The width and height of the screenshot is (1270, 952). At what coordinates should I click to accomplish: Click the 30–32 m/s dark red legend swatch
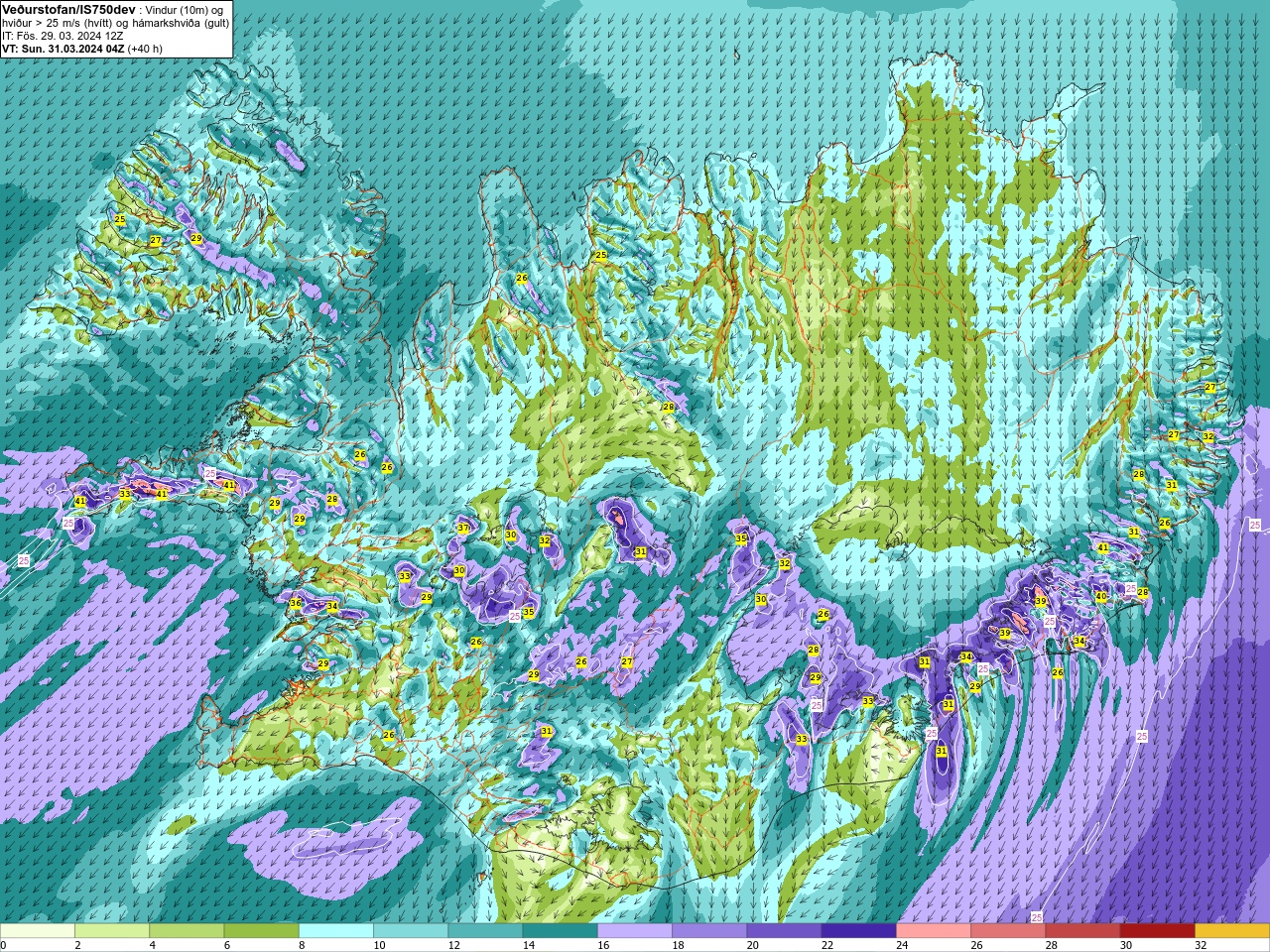pyautogui.click(x=1157, y=931)
